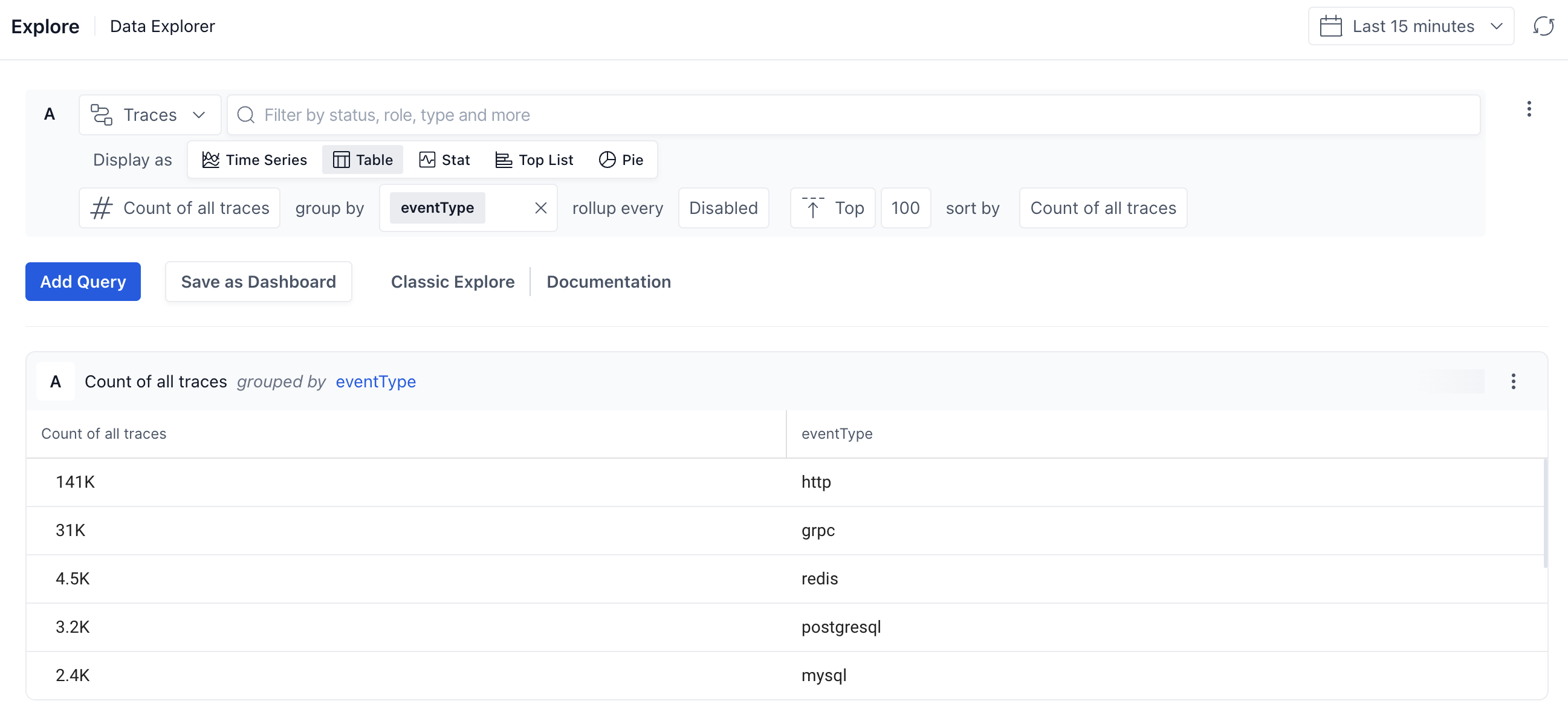
Task: Remove eventType group-by with X icon
Action: (540, 208)
